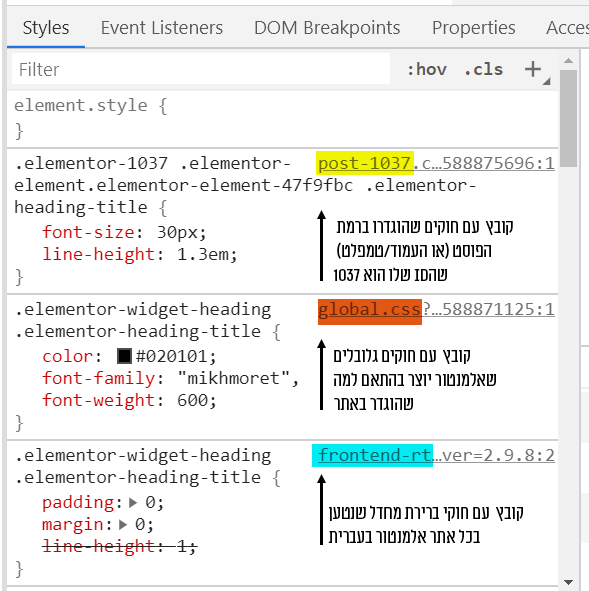Click the Filter styles input field
Viewport: 589px width, 591px height.
click(201, 69)
